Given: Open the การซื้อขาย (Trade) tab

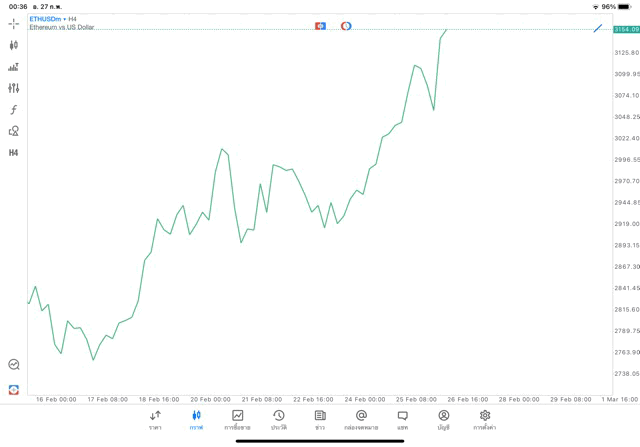Looking at the screenshot, I should click(237, 419).
